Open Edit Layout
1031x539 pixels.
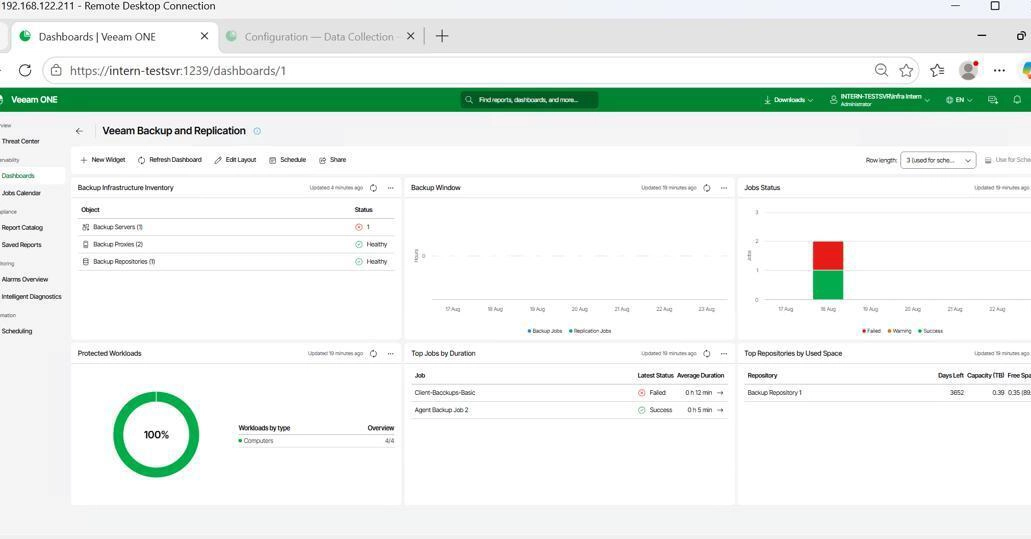(235, 160)
